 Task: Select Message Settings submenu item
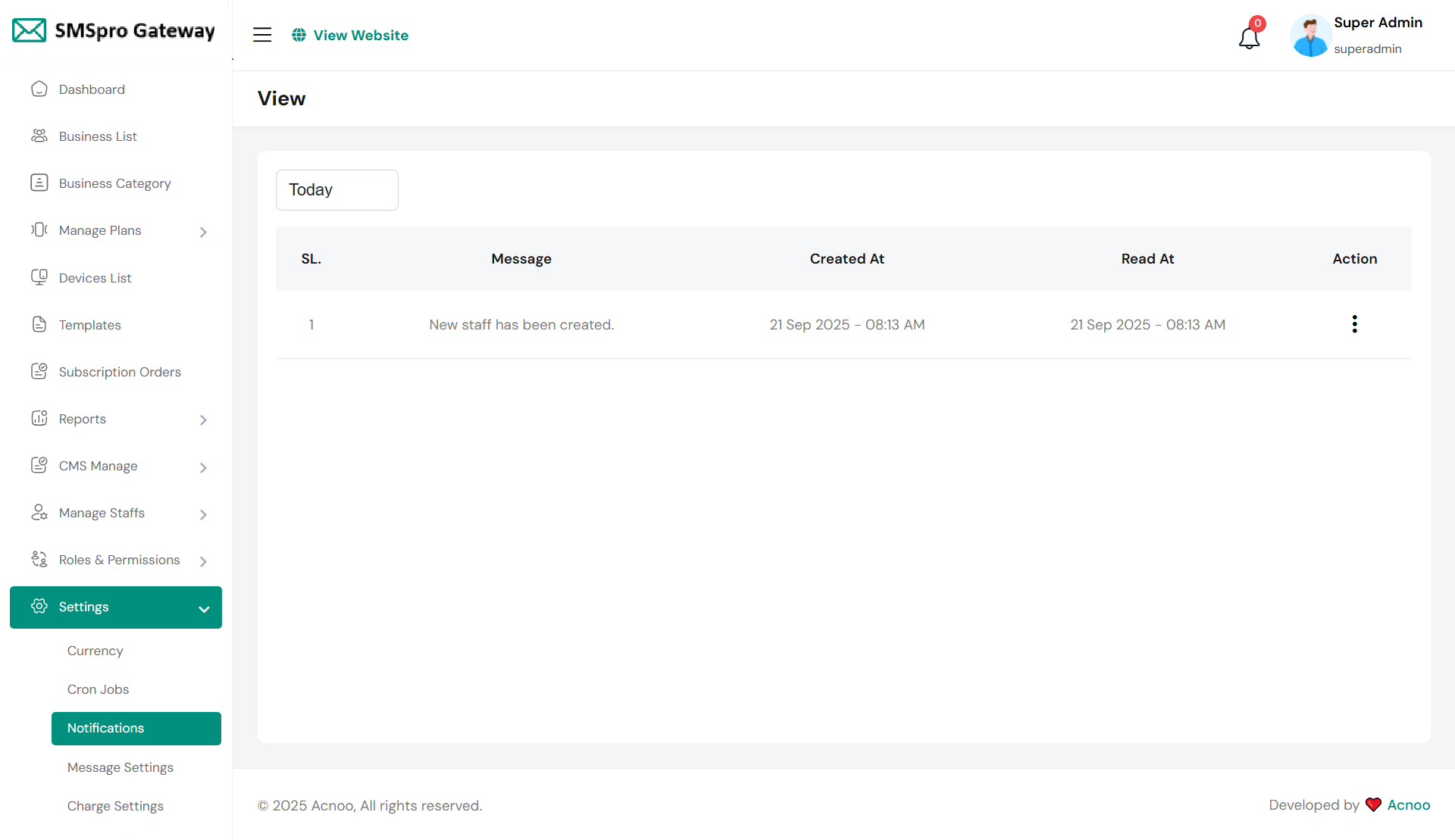pyautogui.click(x=120, y=767)
